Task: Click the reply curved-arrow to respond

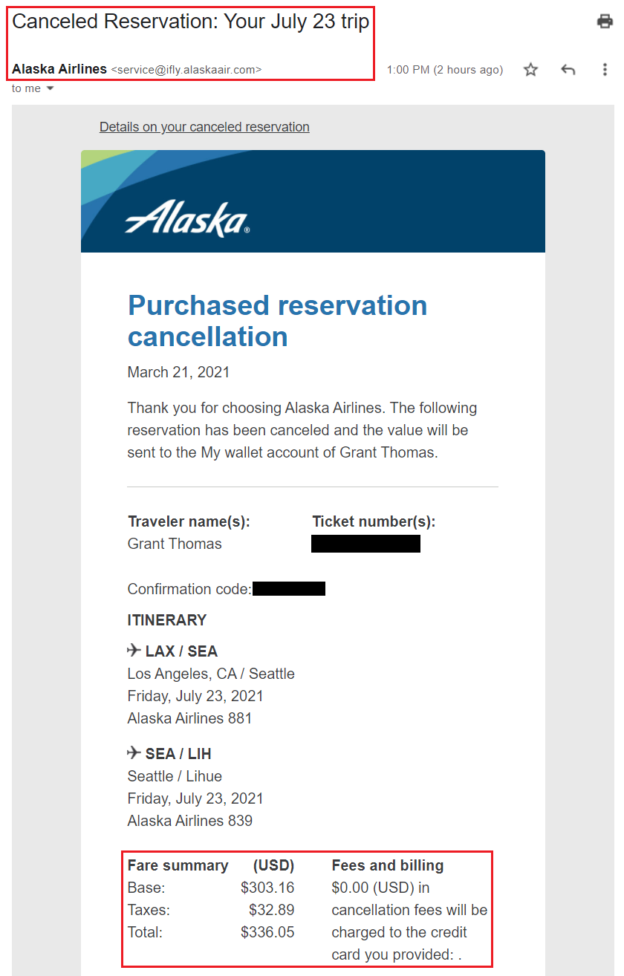Action: tap(569, 70)
